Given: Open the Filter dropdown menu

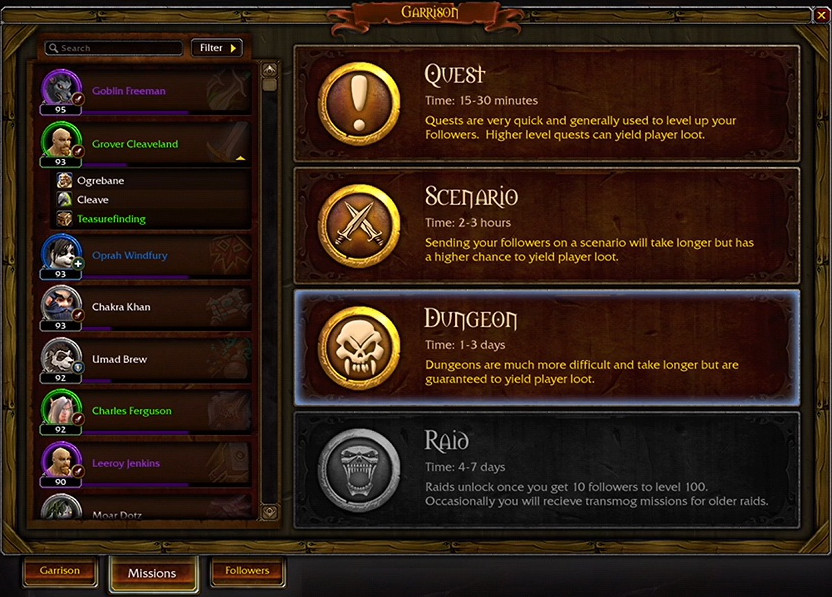Looking at the screenshot, I should (216, 48).
